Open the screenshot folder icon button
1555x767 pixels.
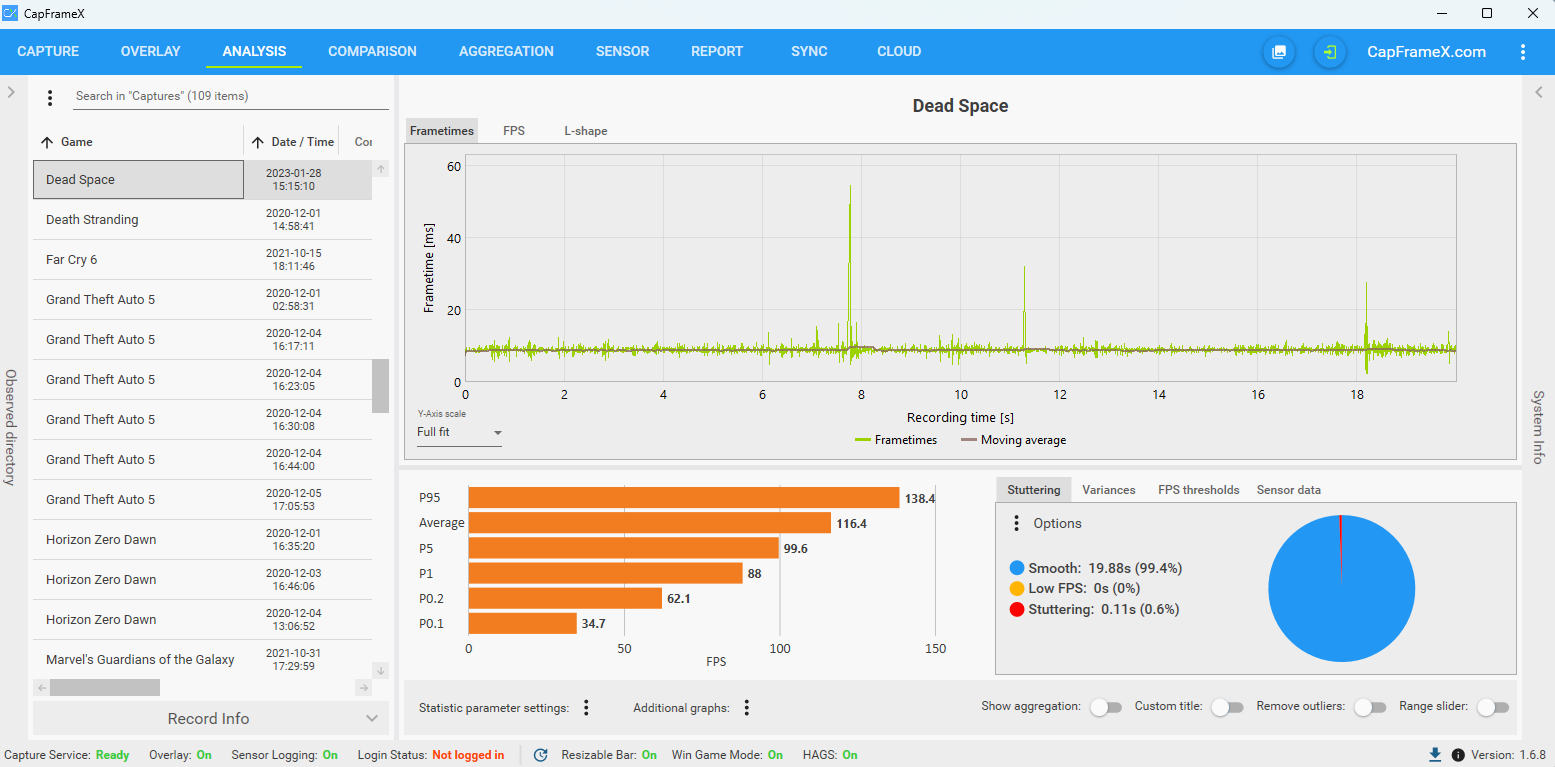[x=1278, y=52]
